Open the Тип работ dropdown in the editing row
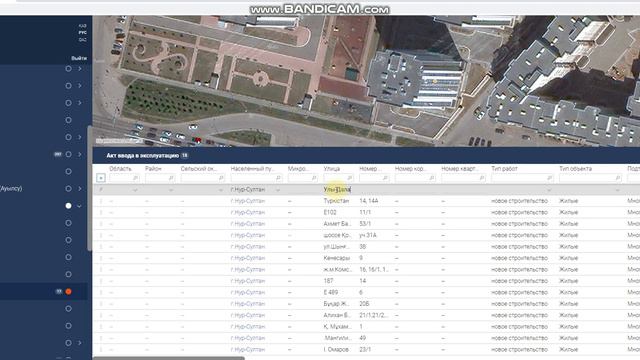The image size is (640, 360). (549, 190)
